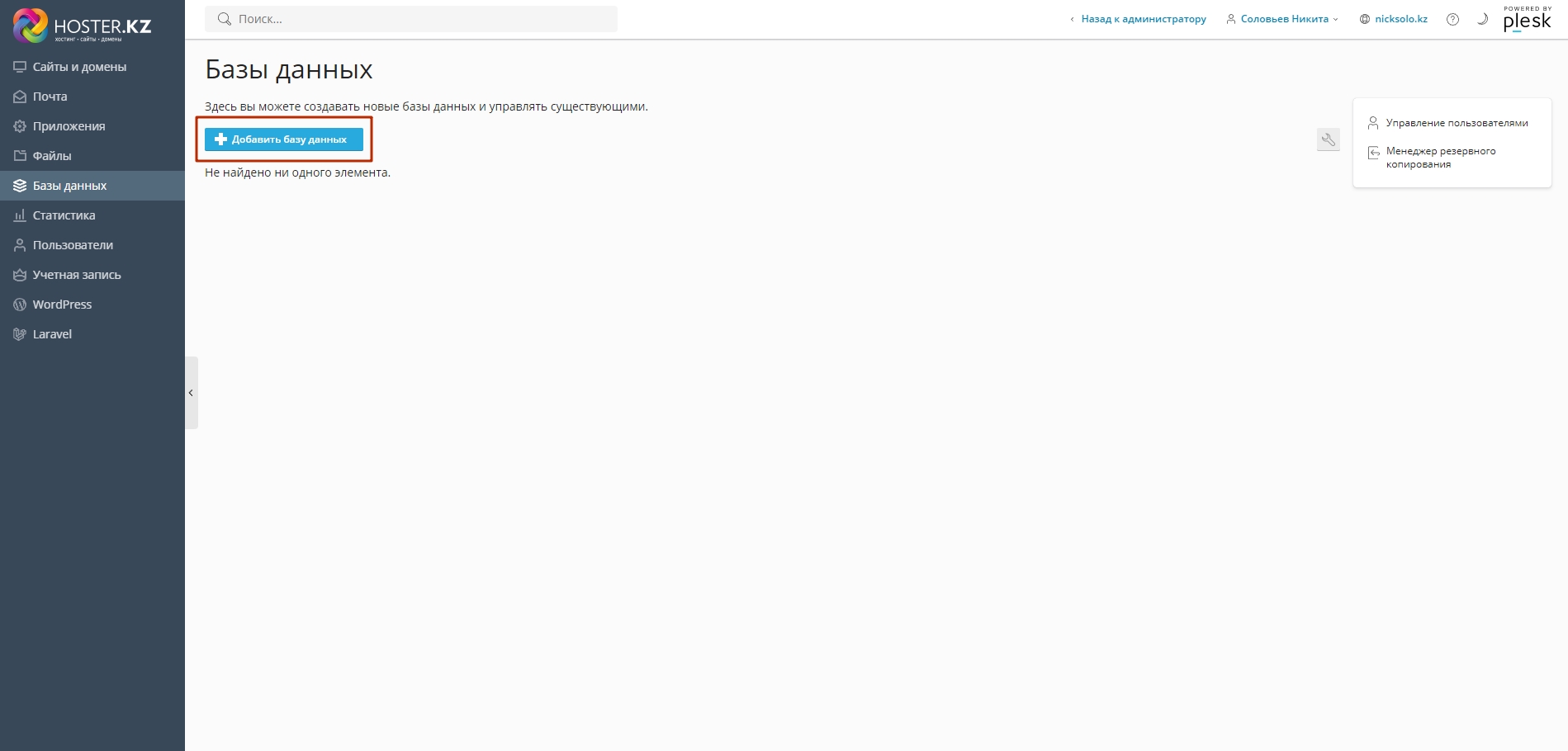Select Приложения gear icon in sidebar
Screen dimensions: 1568x751
tap(20, 126)
